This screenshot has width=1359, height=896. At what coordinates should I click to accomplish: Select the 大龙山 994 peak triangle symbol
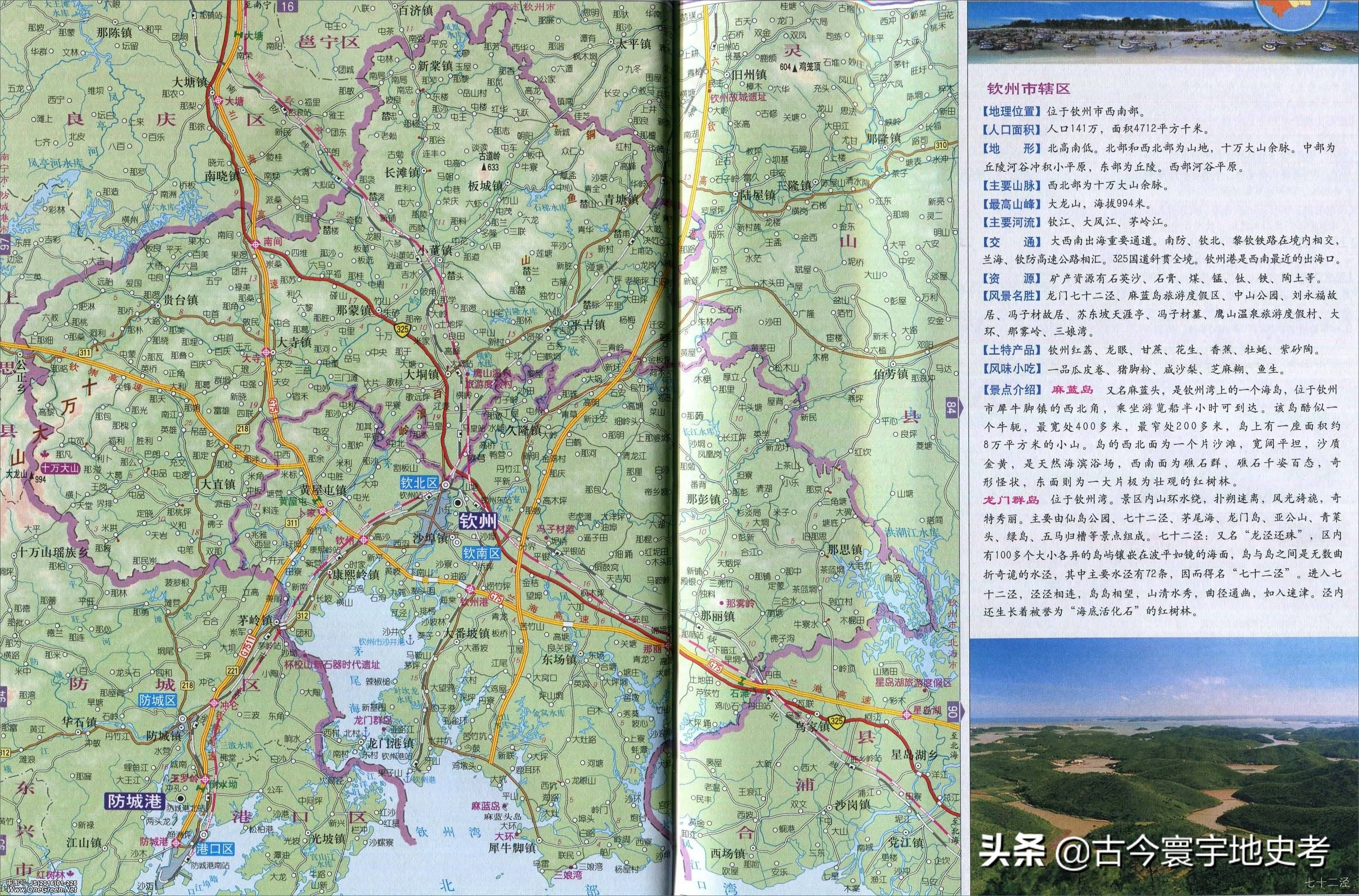coord(32,476)
